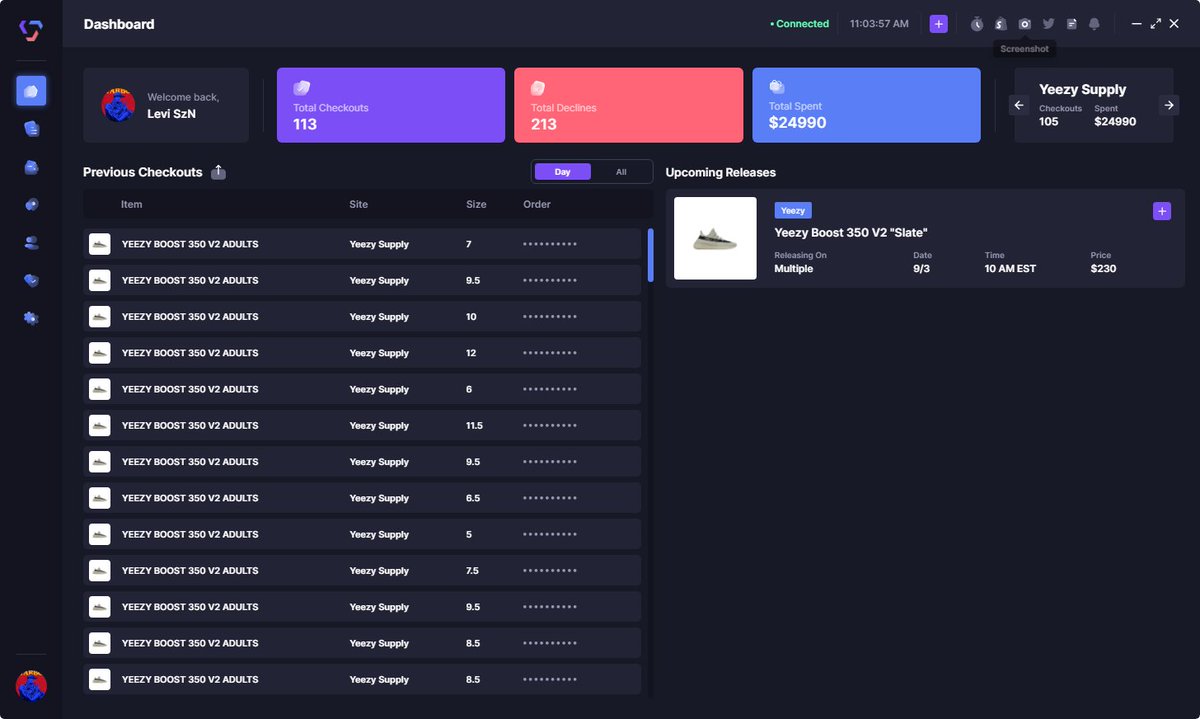Open the task list icon in sidebar
Image resolution: width=1200 pixels, height=719 pixels.
[31, 128]
